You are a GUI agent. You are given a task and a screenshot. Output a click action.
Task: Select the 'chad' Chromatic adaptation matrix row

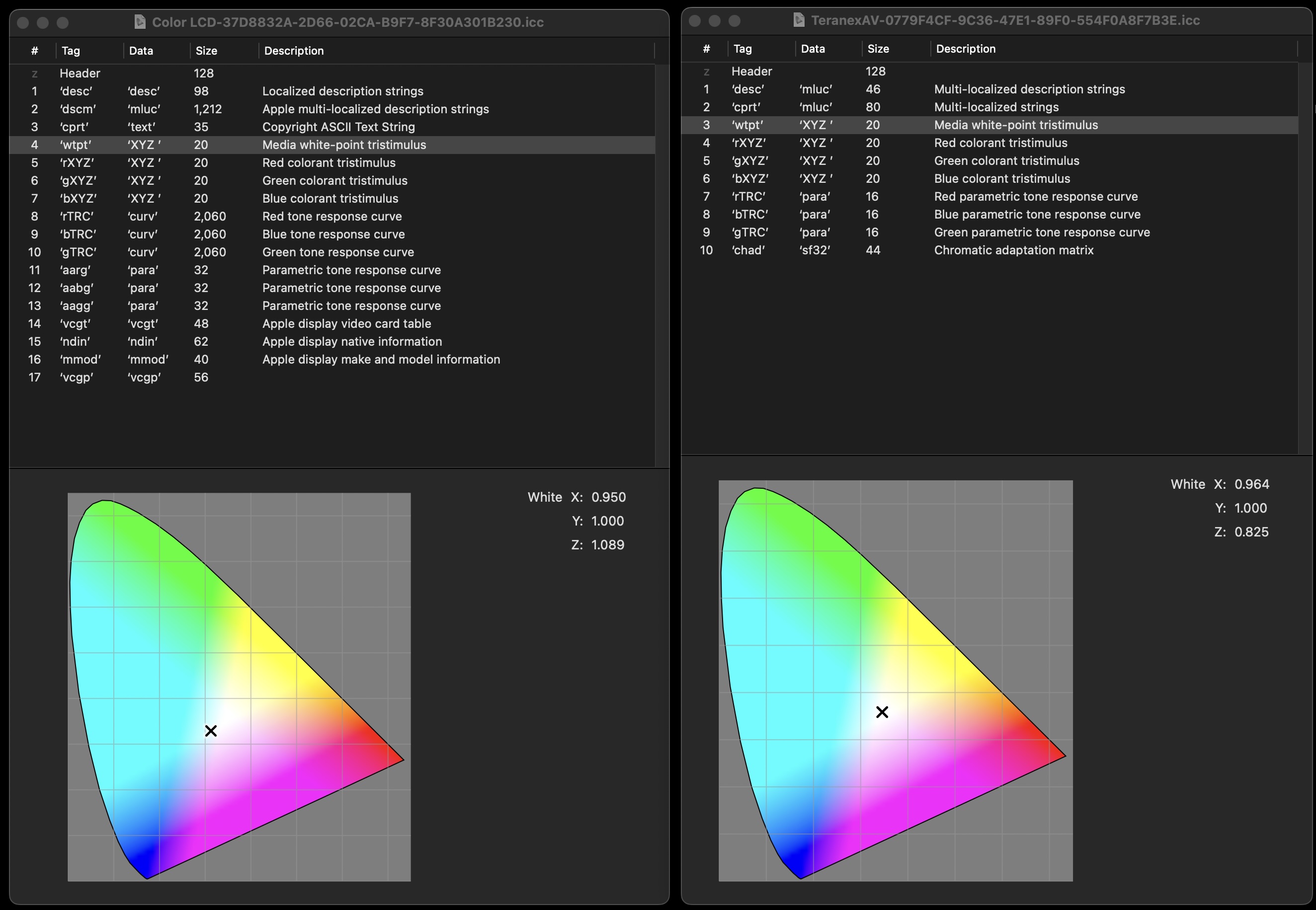989,250
